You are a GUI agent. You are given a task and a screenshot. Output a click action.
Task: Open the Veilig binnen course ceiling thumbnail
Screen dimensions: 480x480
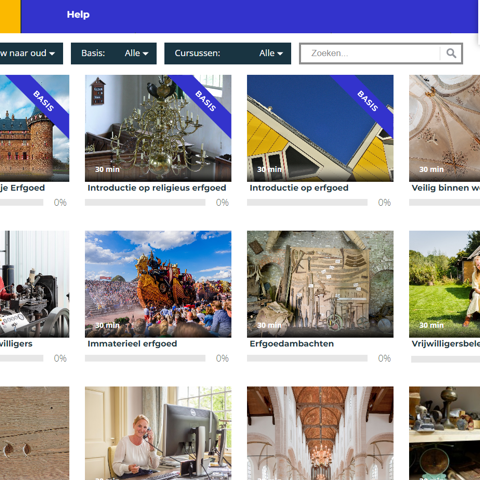pos(445,128)
